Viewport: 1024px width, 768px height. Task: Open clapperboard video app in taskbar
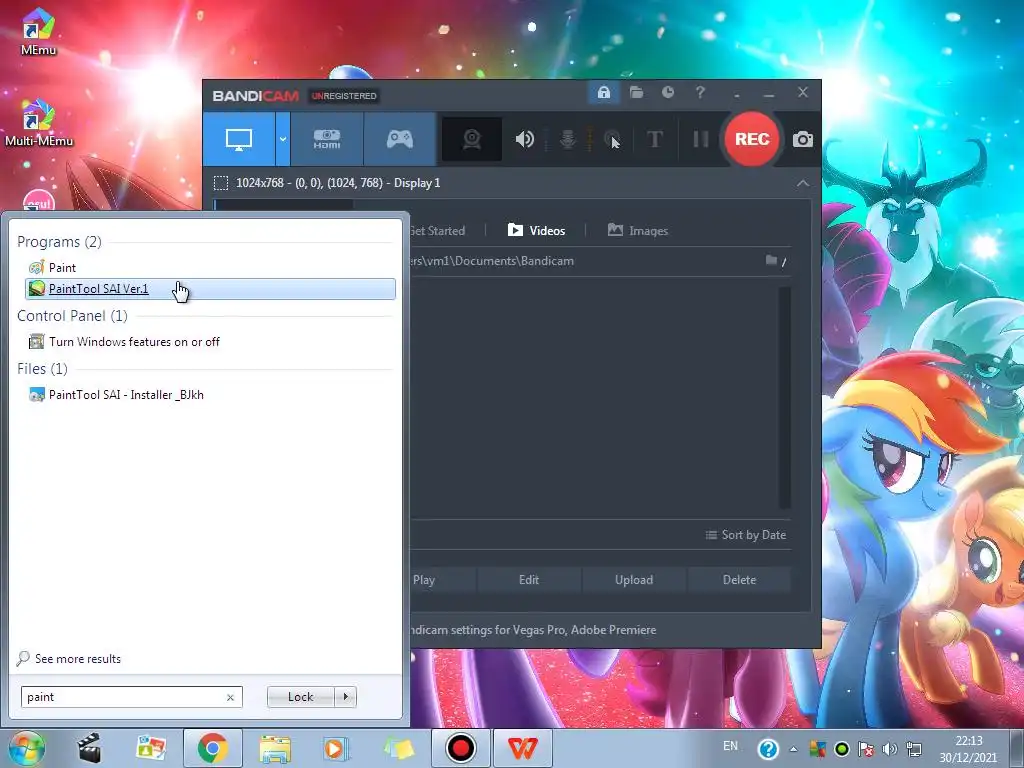[x=89, y=748]
